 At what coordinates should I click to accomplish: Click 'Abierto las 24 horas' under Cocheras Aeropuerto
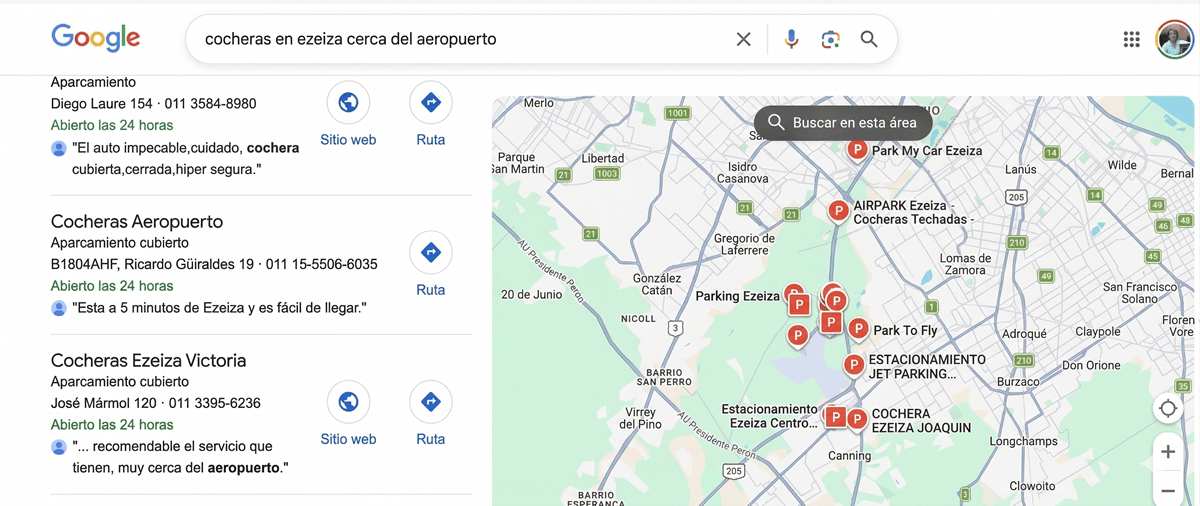[x=112, y=286]
